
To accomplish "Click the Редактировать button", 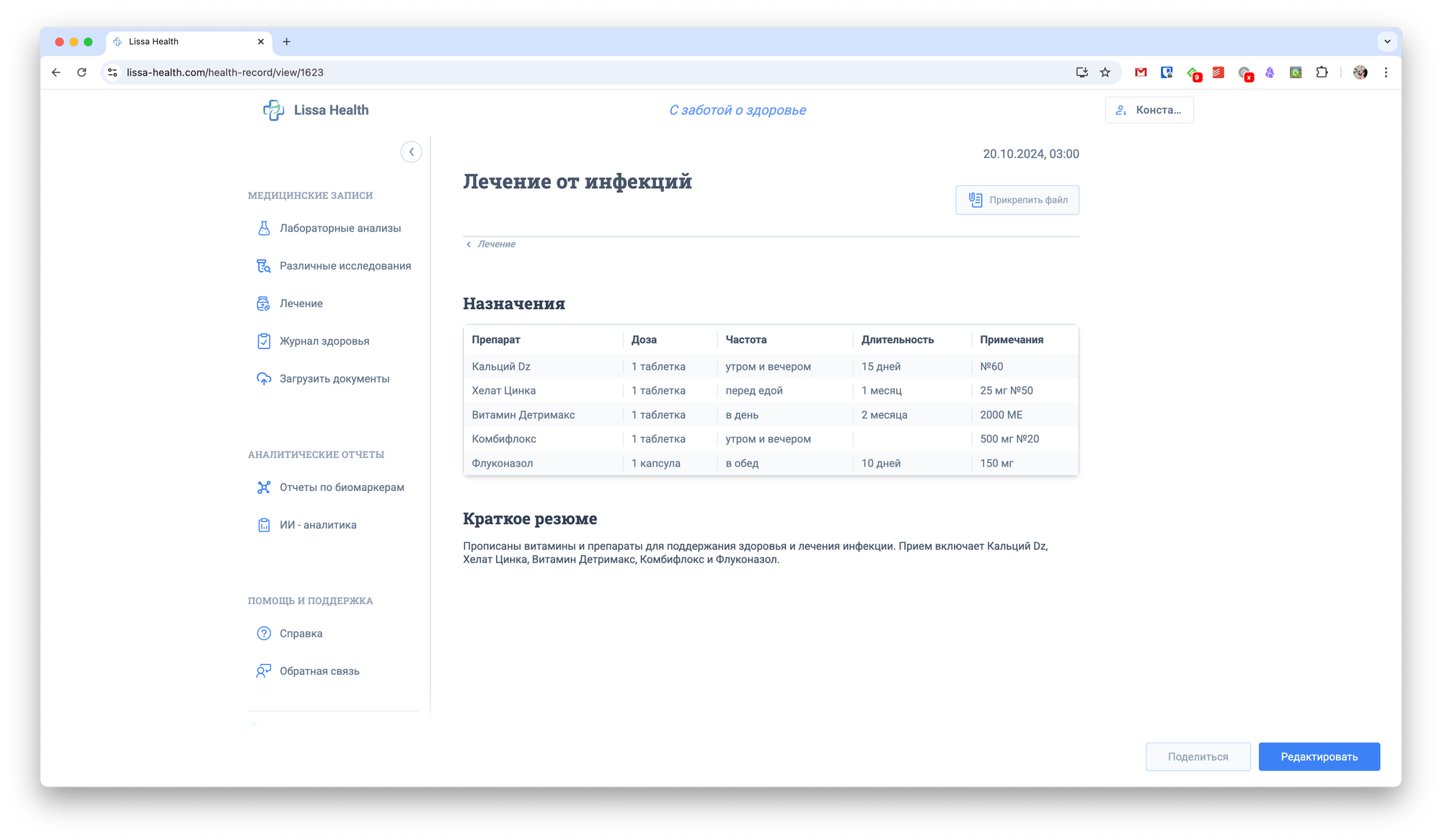I will [1319, 757].
